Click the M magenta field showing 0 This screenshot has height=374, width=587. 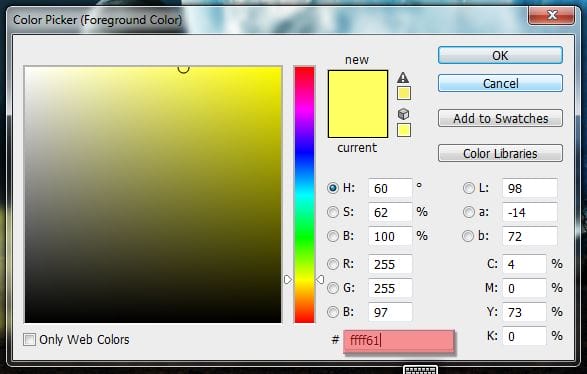coord(524,288)
